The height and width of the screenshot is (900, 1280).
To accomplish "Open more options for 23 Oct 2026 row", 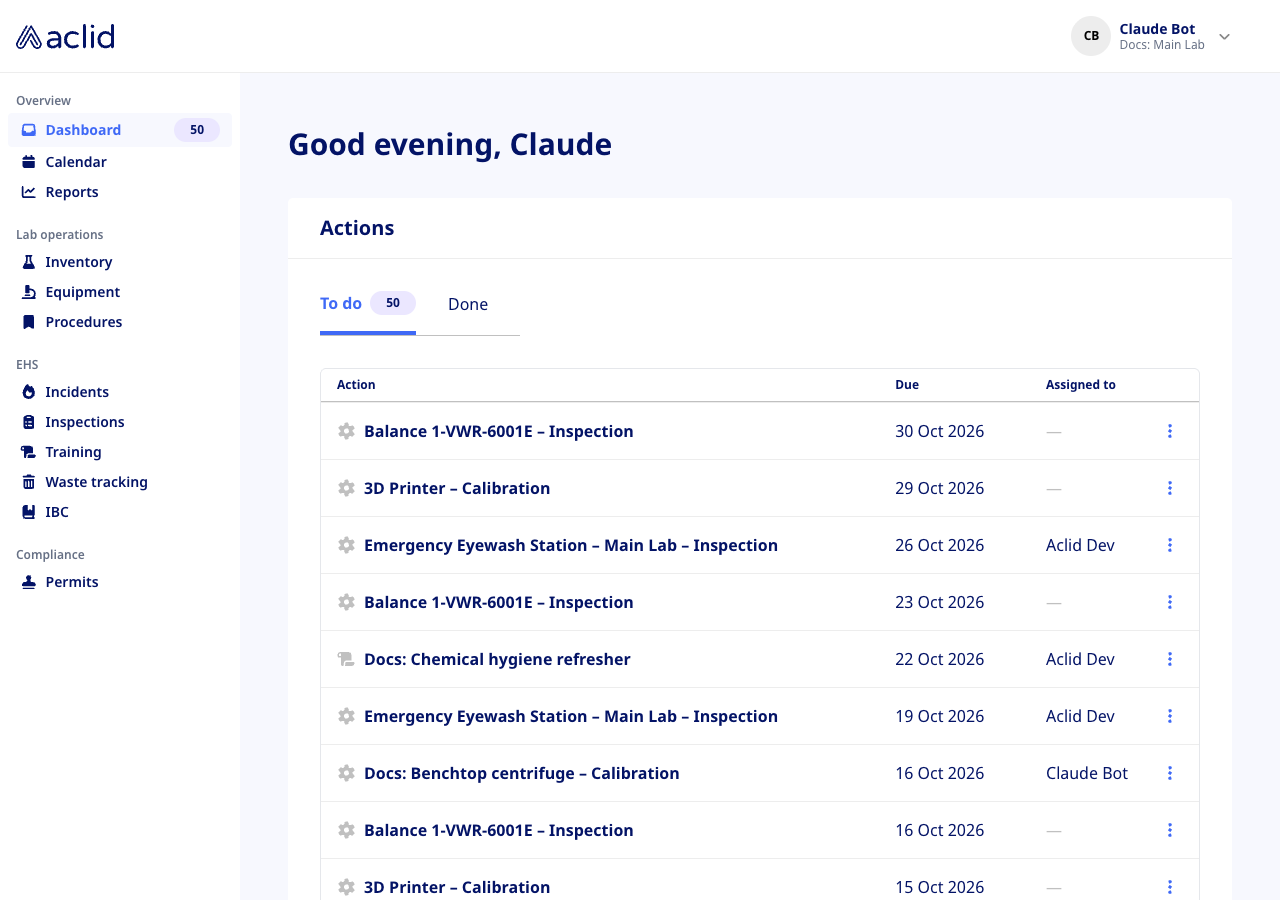I will pos(1170,602).
